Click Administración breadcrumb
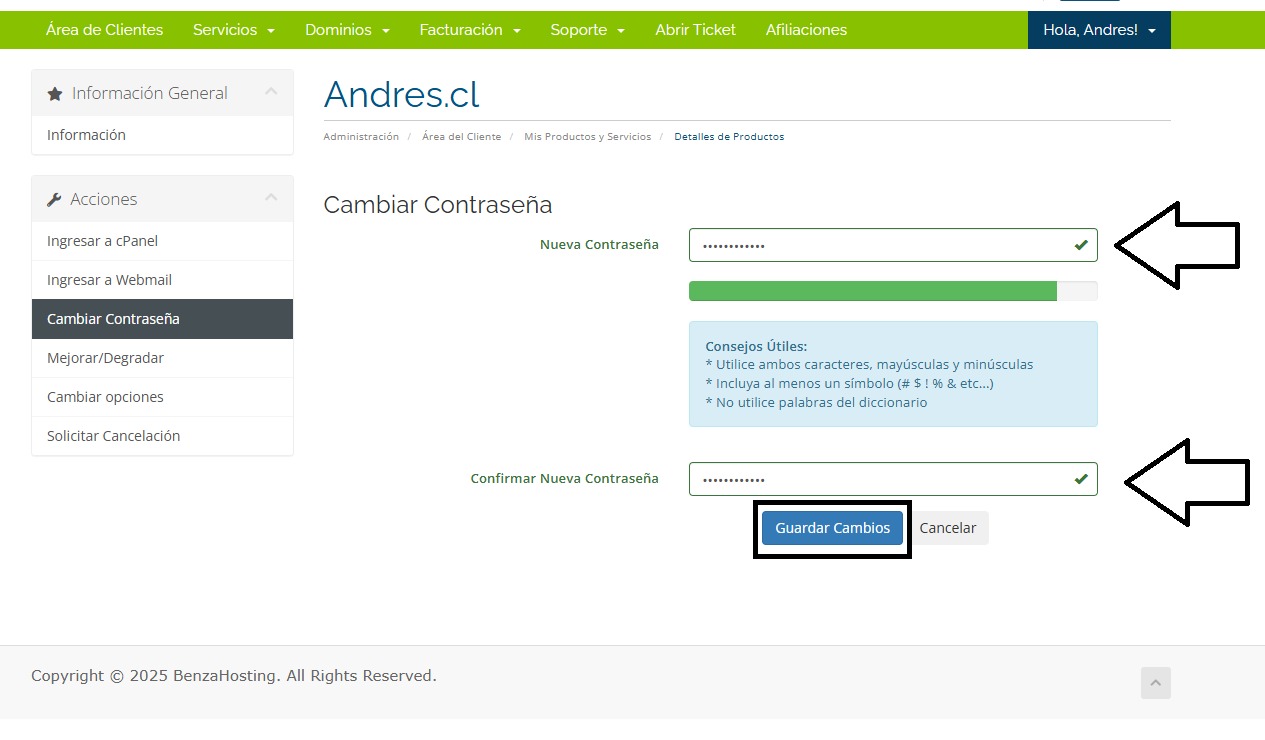The width and height of the screenshot is (1265, 740). tap(361, 137)
